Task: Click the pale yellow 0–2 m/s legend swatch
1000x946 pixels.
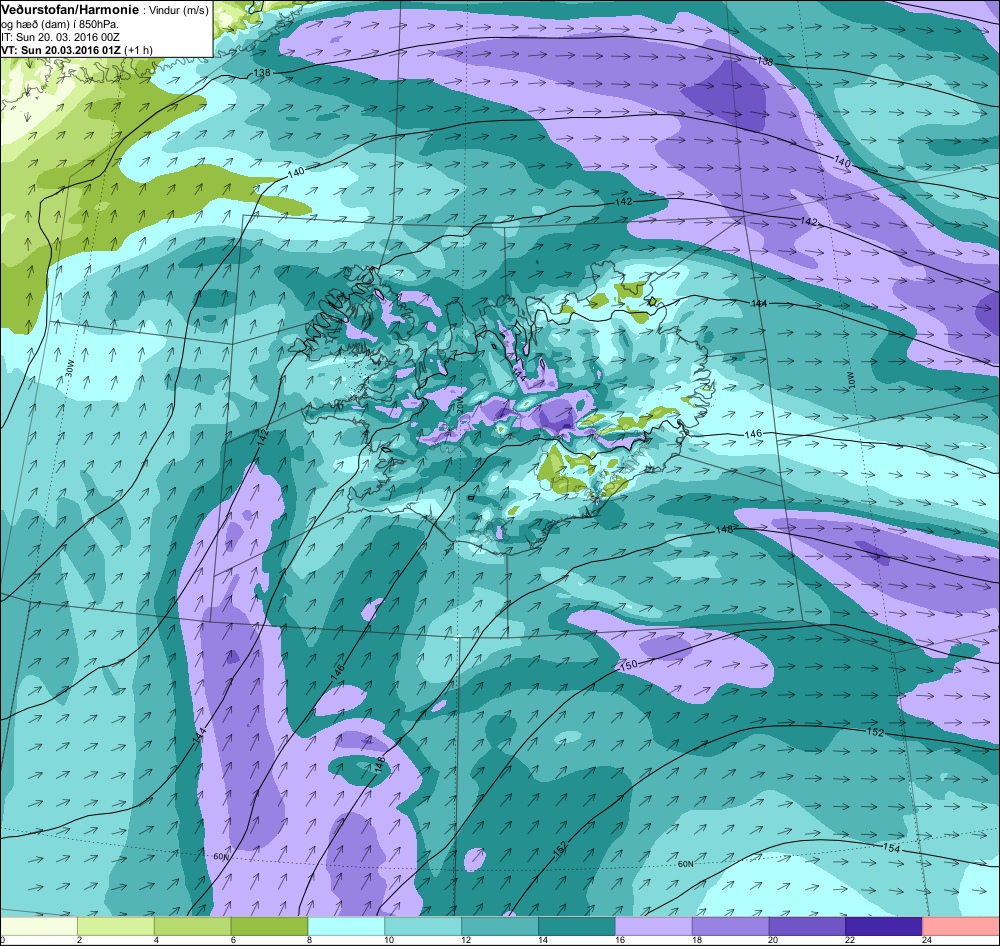Action: click(39, 926)
